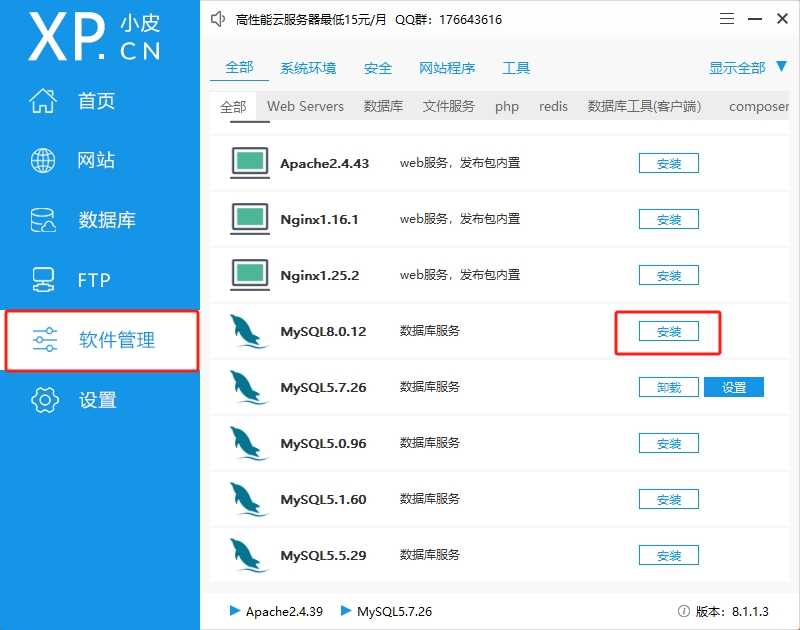Select the 全部 sub-tab
Viewport: 800px width, 630px height.
[x=233, y=107]
